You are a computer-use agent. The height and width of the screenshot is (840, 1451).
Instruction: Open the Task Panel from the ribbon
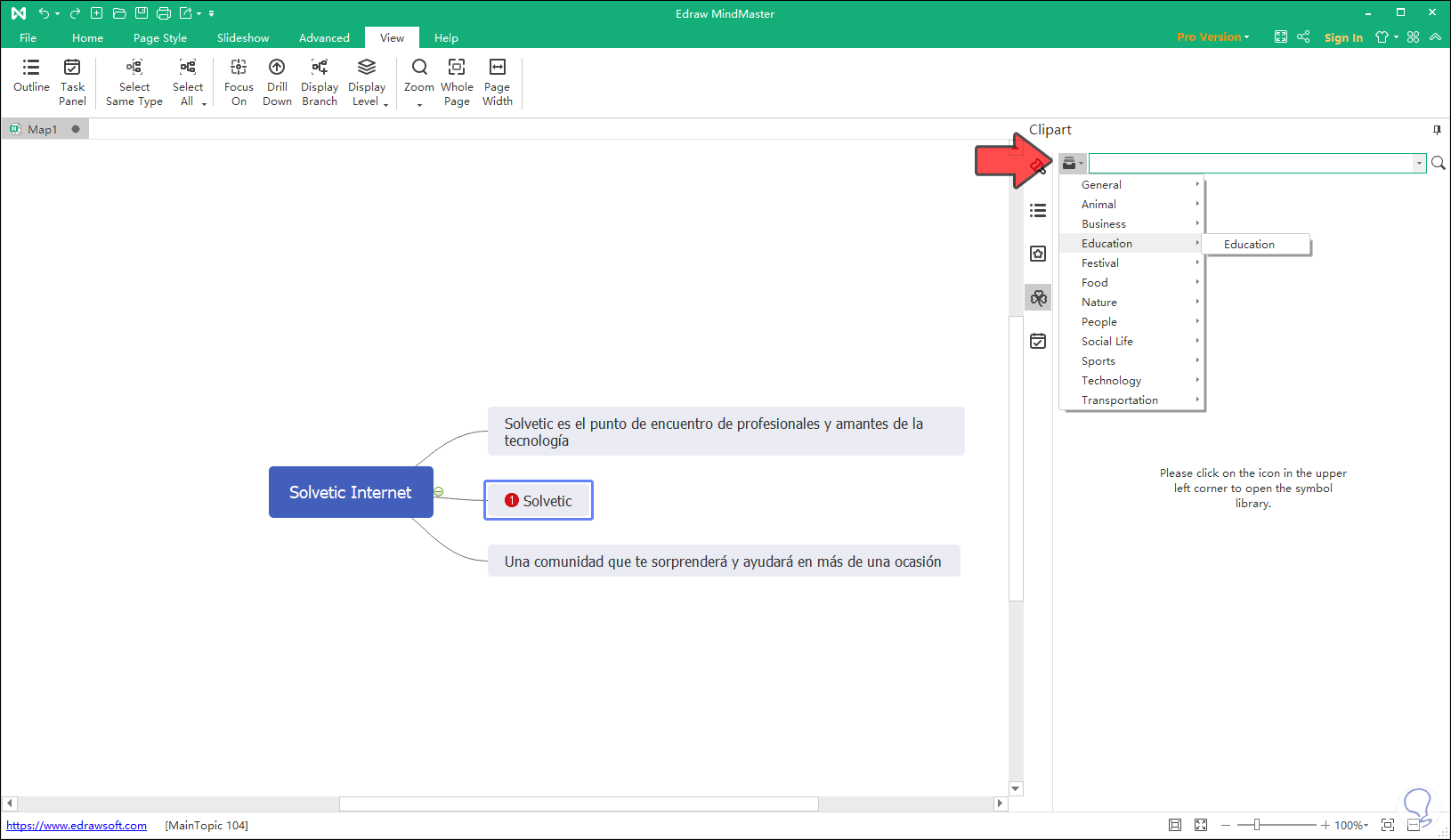pyautogui.click(x=73, y=82)
